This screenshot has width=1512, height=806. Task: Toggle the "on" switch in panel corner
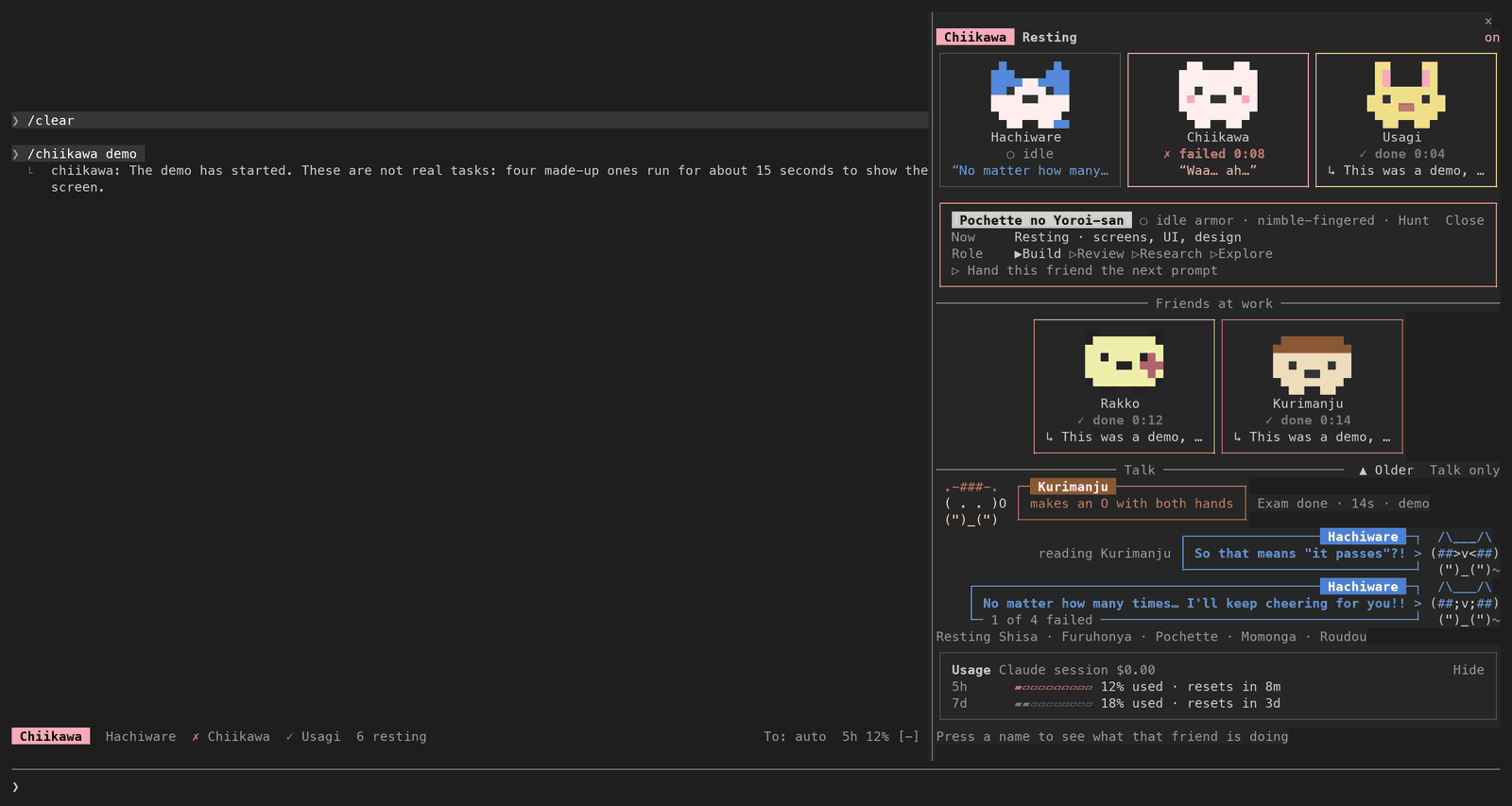point(1492,38)
